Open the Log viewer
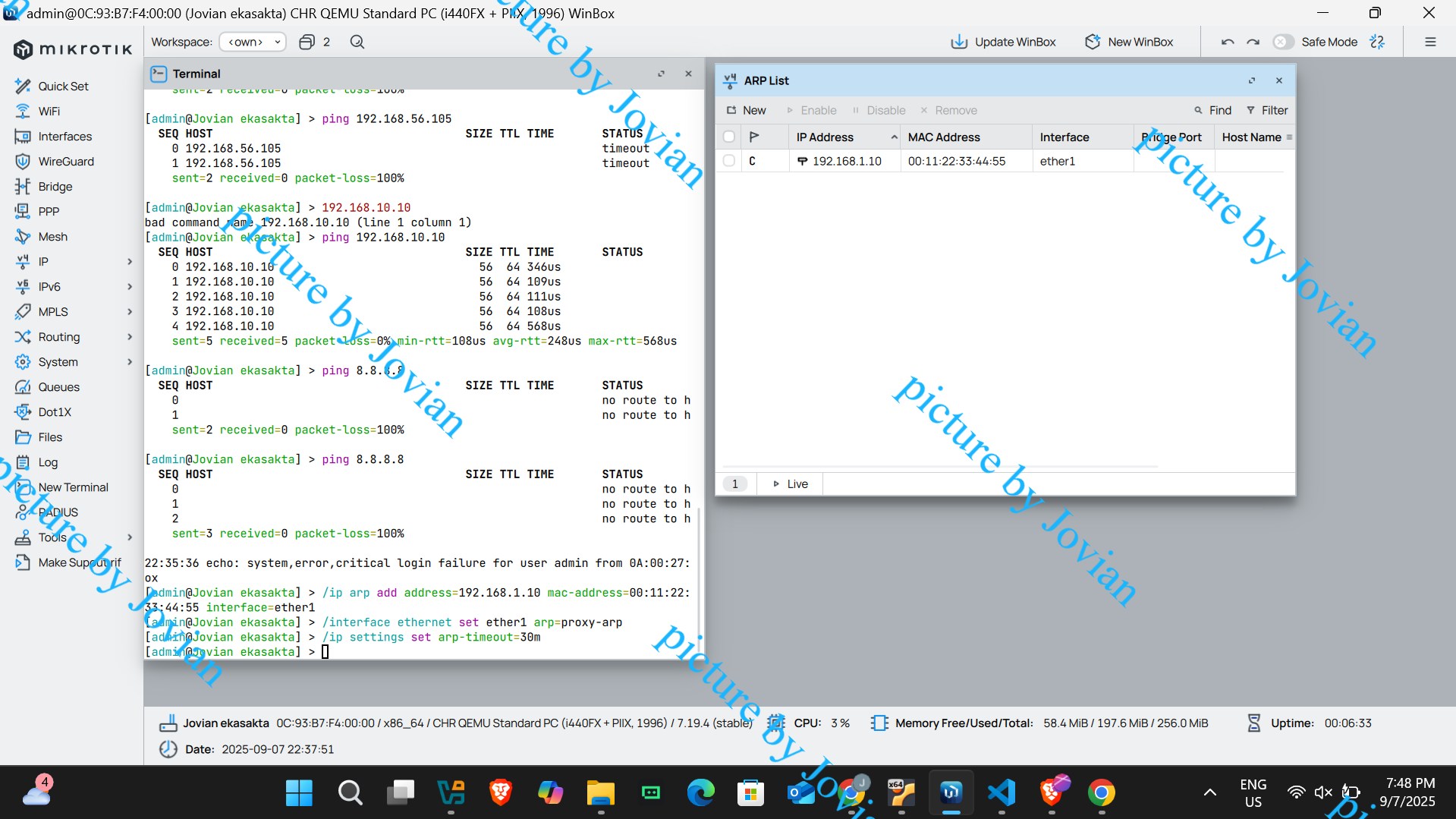Viewport: 1456px width, 819px height. click(x=48, y=461)
